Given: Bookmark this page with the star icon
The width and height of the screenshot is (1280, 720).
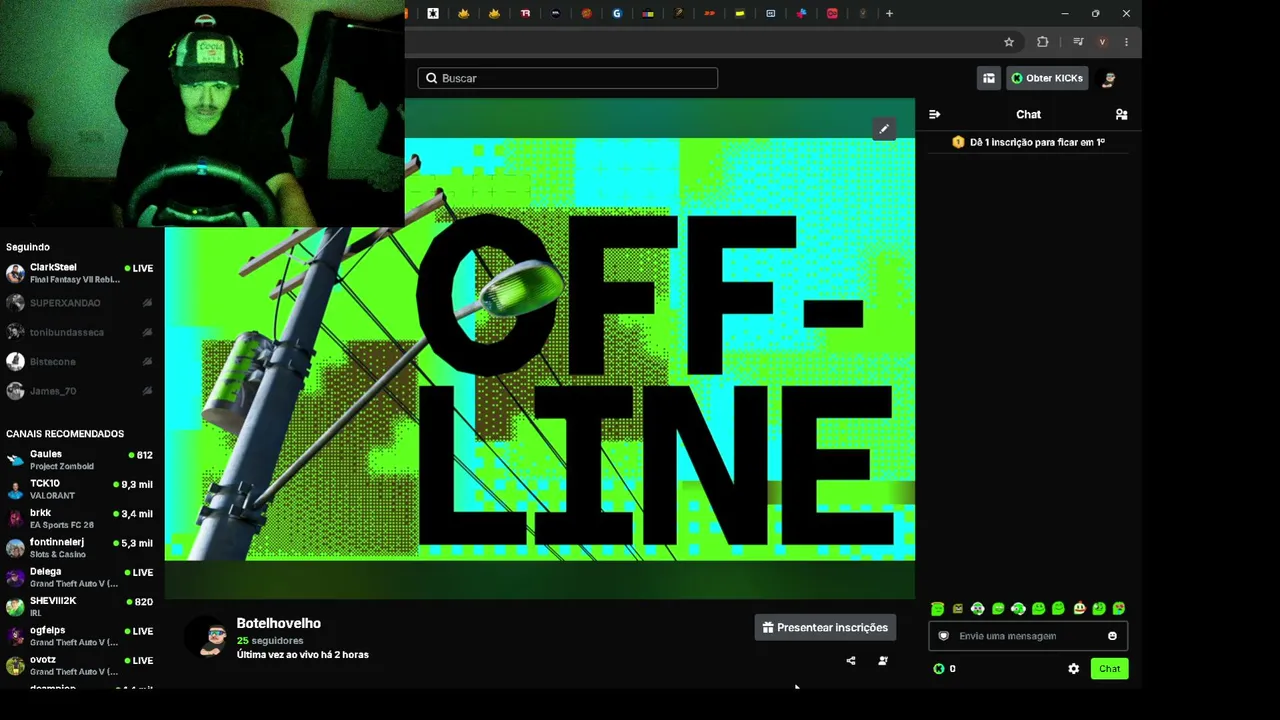Looking at the screenshot, I should tap(1009, 42).
